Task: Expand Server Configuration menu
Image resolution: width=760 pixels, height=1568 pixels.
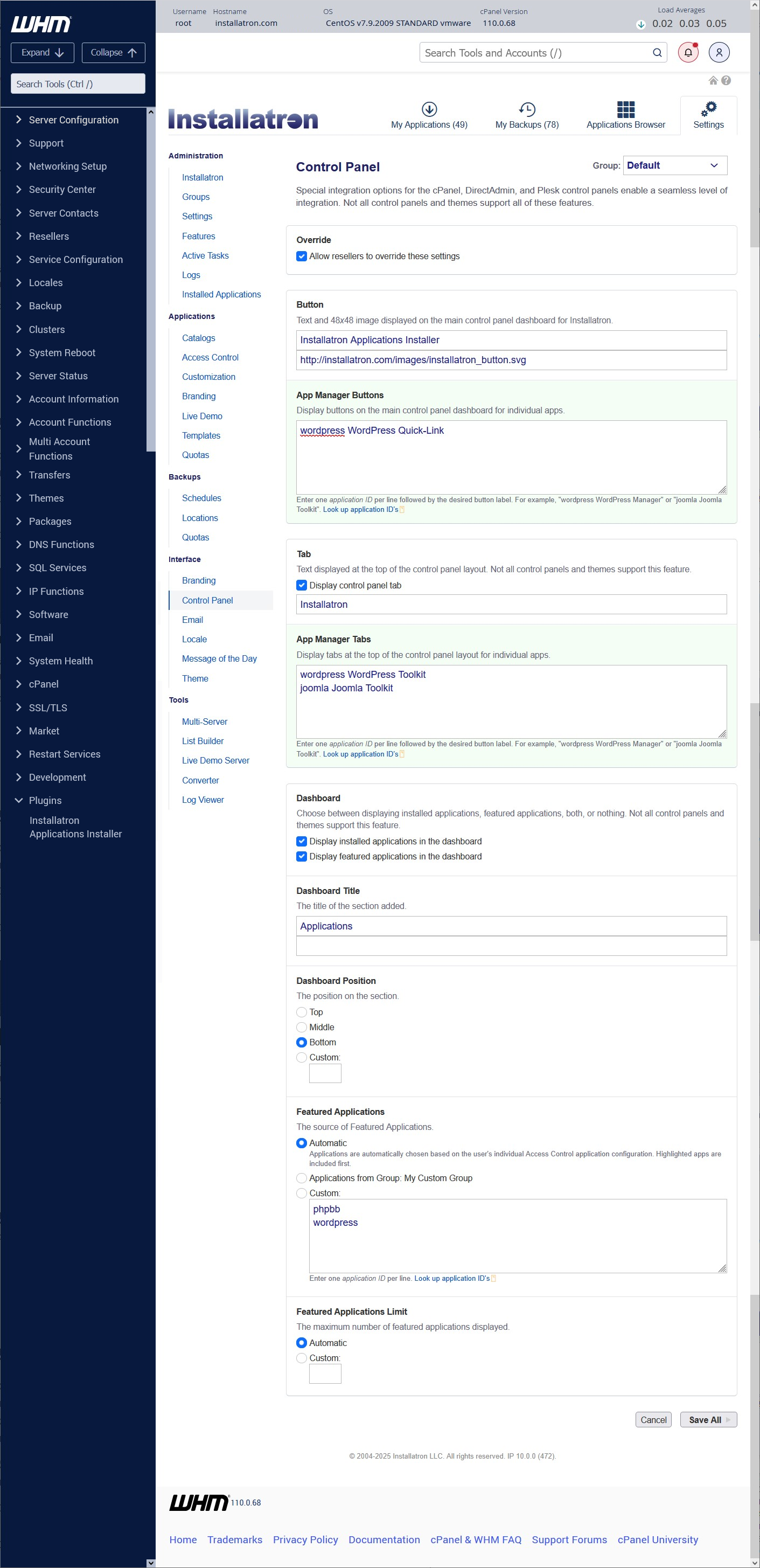Action: point(73,120)
